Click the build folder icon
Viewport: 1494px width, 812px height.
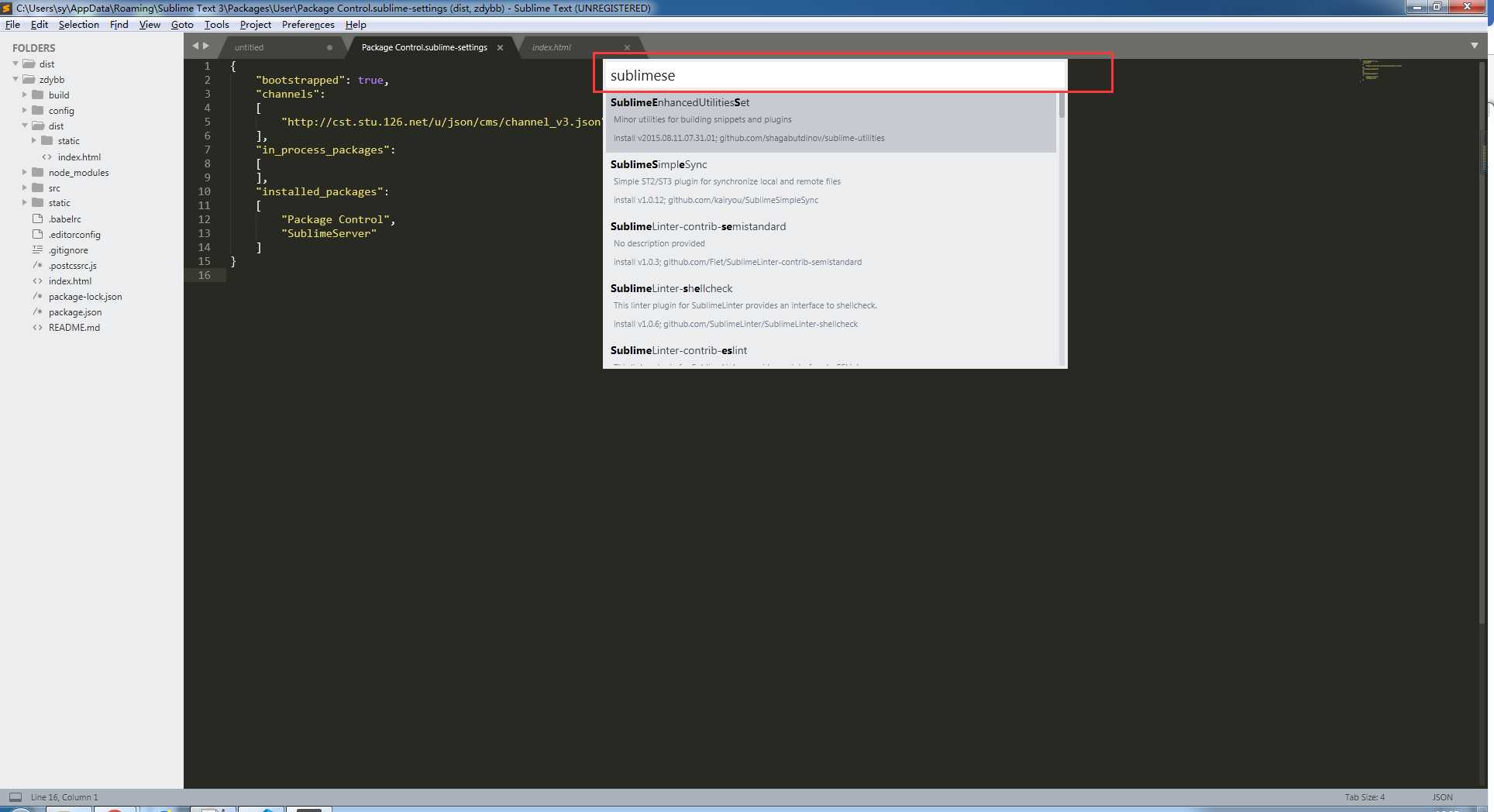[x=37, y=95]
